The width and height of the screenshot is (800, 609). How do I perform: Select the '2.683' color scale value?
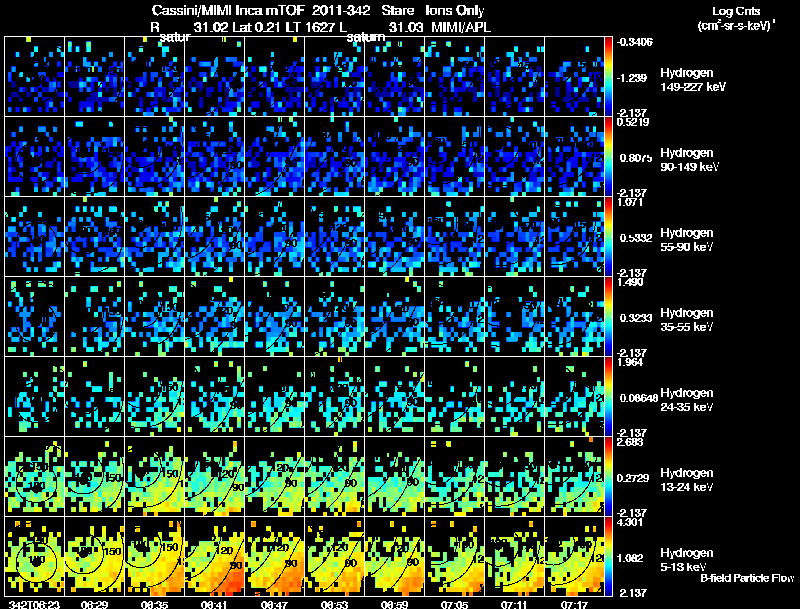click(x=630, y=442)
